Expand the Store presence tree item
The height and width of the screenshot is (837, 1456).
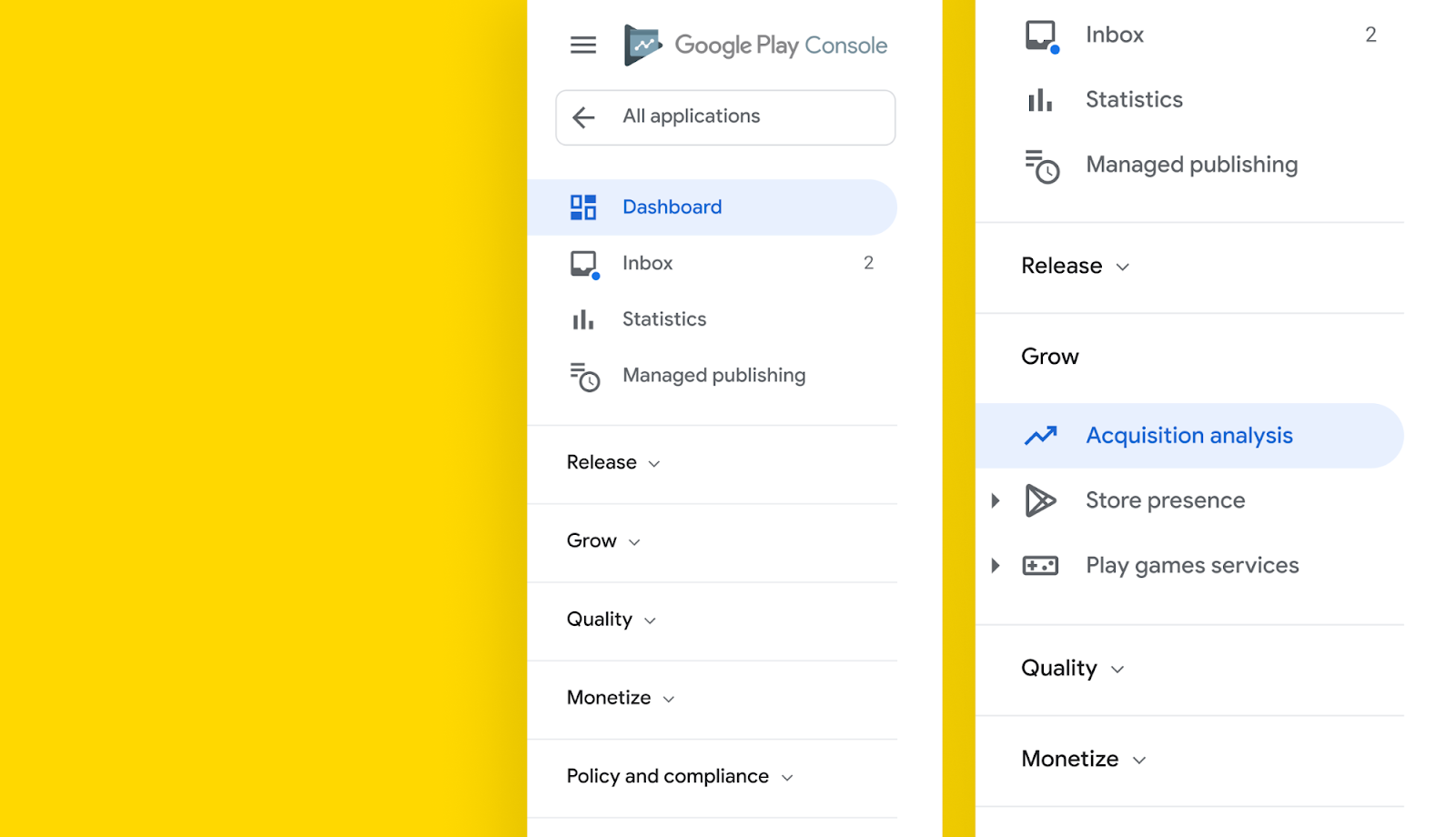pyautogui.click(x=995, y=499)
